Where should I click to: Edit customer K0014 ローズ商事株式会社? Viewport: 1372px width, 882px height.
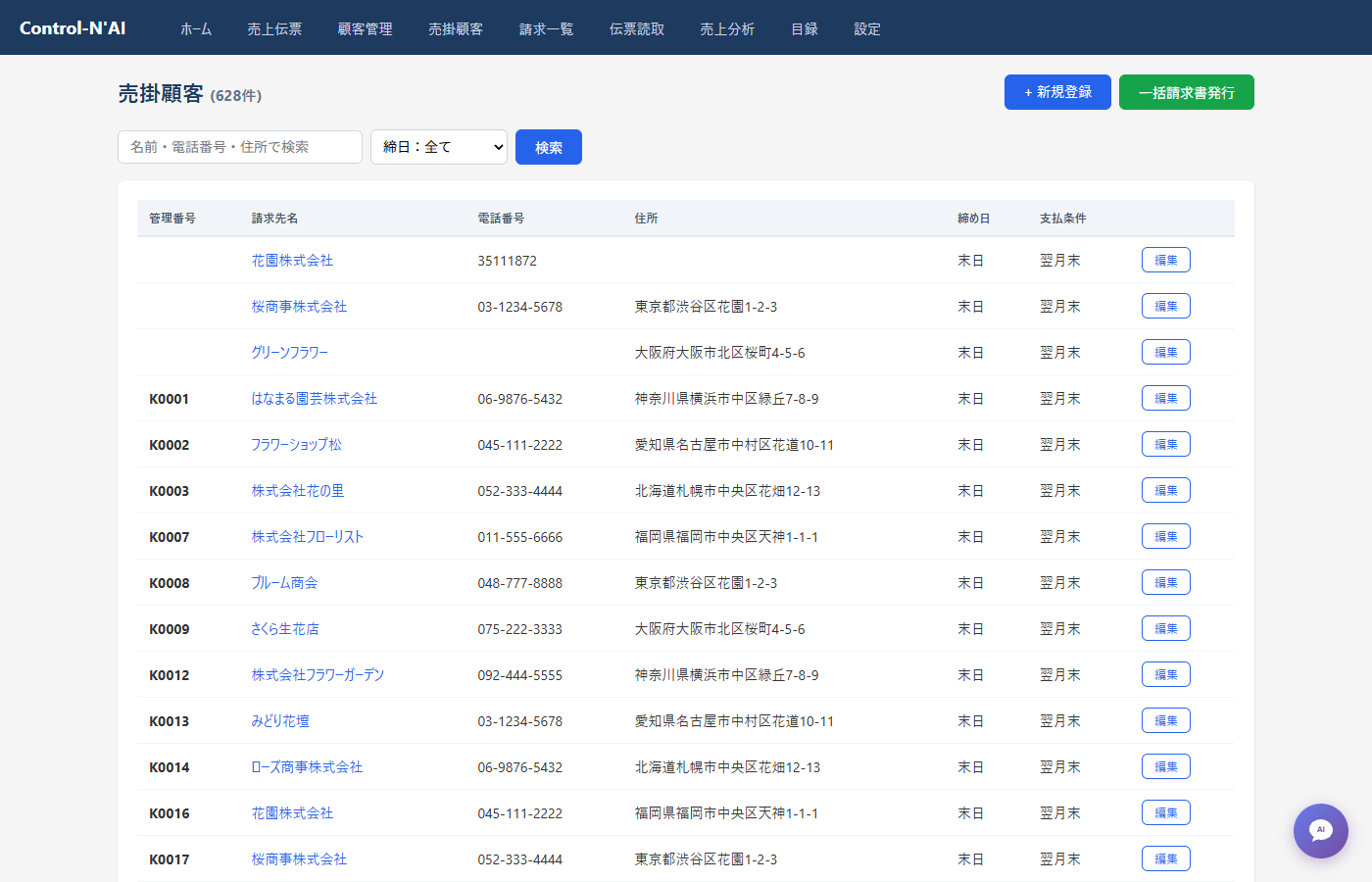pyautogui.click(x=1166, y=766)
